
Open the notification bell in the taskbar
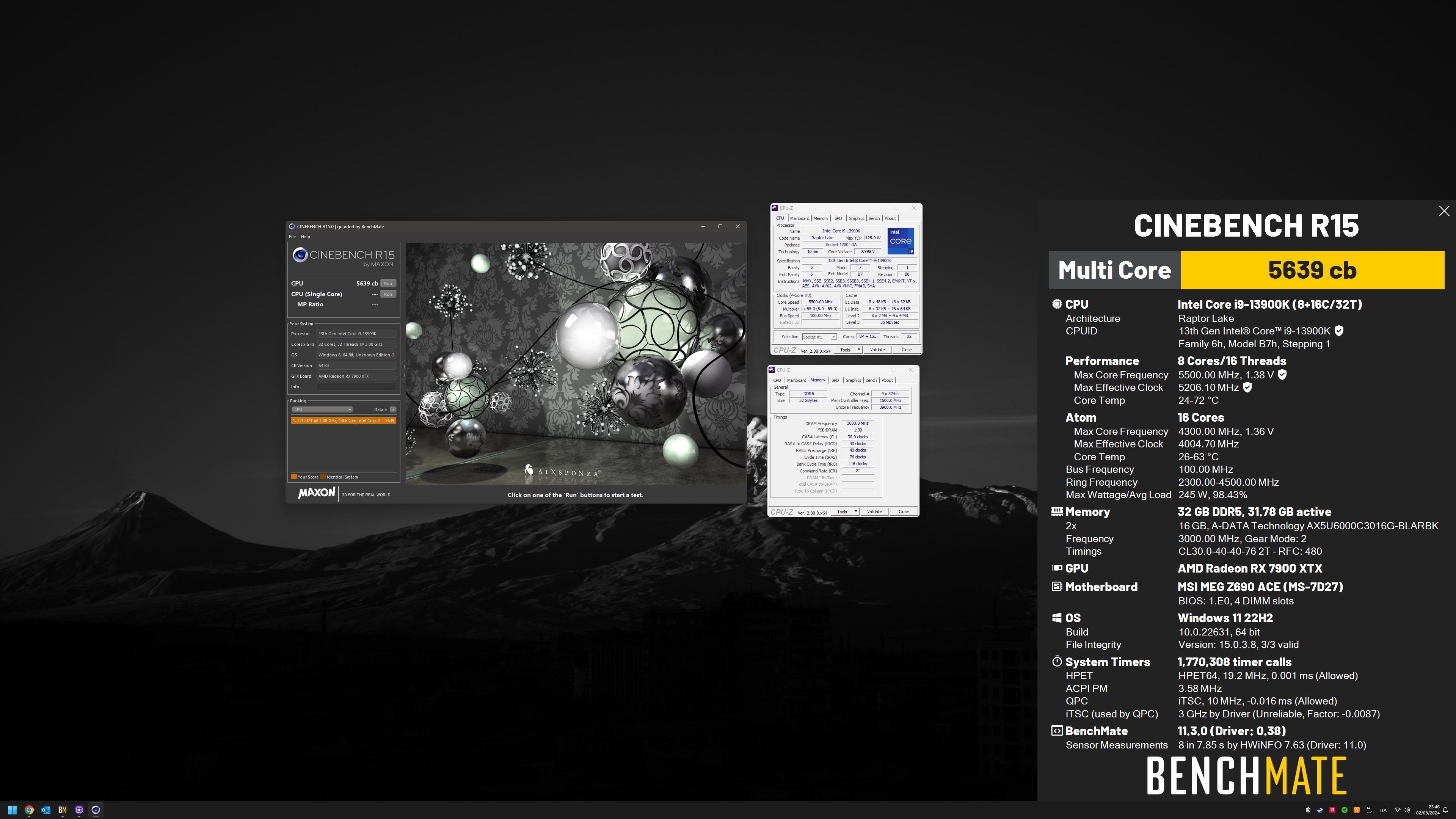1445,810
